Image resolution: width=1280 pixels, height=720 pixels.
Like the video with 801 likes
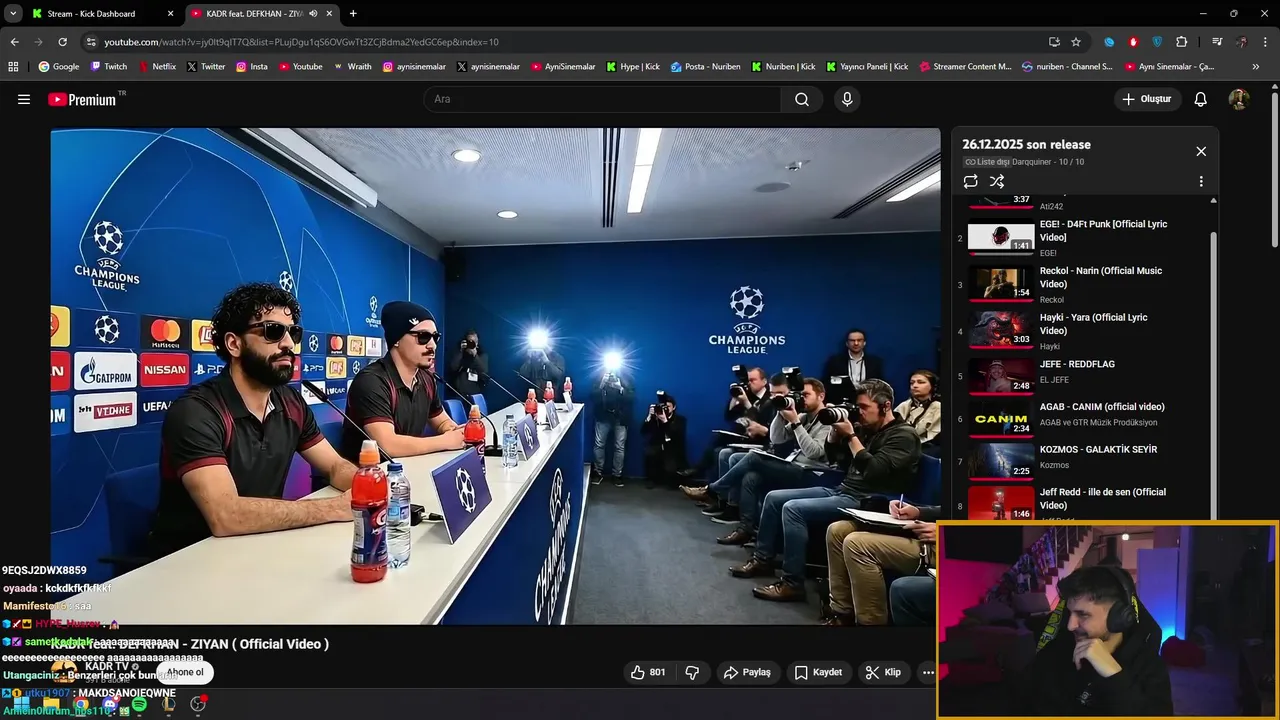click(x=648, y=672)
